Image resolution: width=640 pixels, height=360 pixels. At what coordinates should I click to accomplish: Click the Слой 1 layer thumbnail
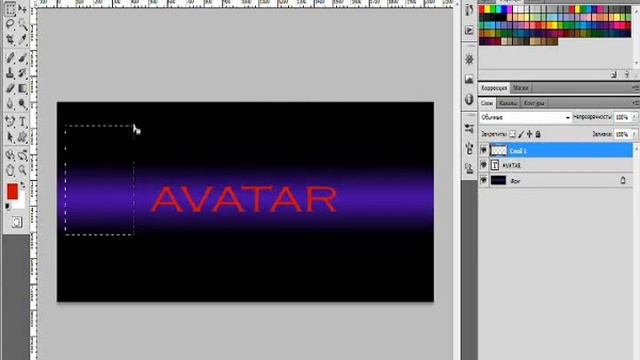pyautogui.click(x=498, y=150)
